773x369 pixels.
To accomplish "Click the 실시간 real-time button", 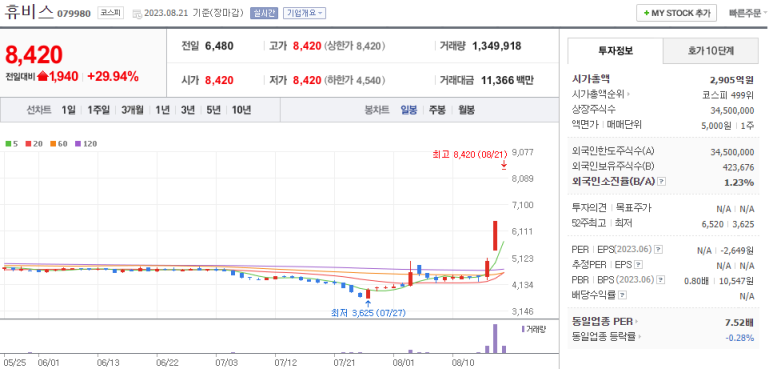I will click(264, 13).
